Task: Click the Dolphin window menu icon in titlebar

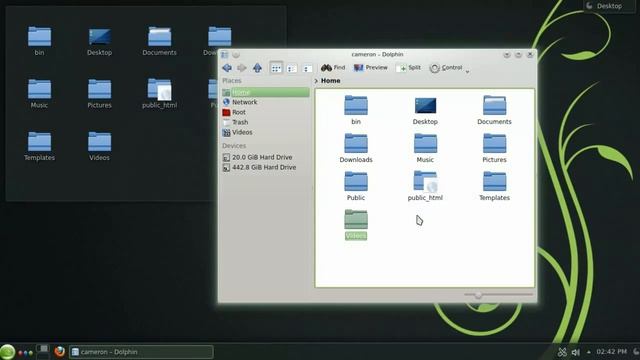Action: (224, 55)
